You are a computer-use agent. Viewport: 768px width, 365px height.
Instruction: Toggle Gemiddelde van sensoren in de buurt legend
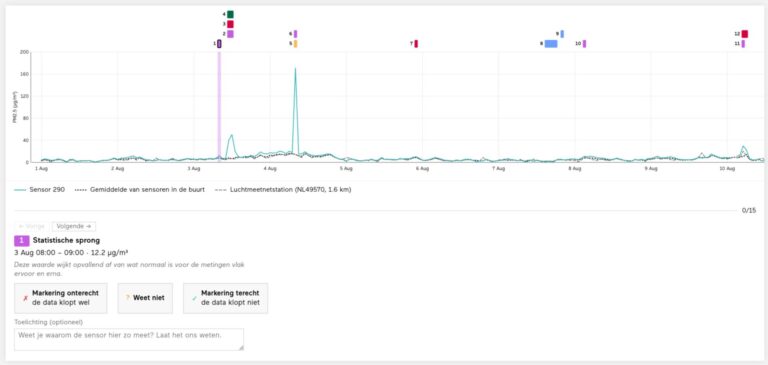pyautogui.click(x=140, y=190)
